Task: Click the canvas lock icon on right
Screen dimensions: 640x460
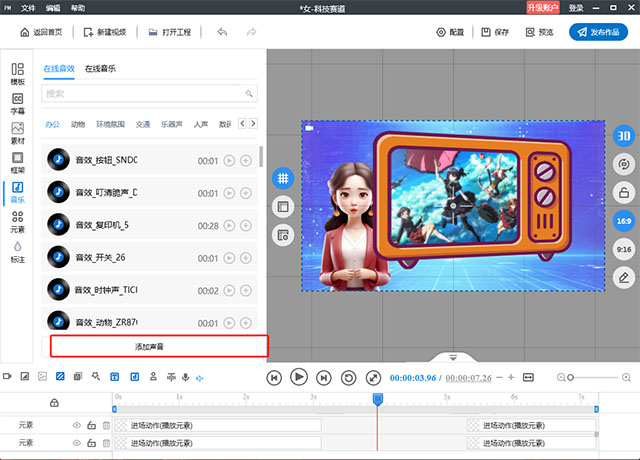Action: (621, 193)
